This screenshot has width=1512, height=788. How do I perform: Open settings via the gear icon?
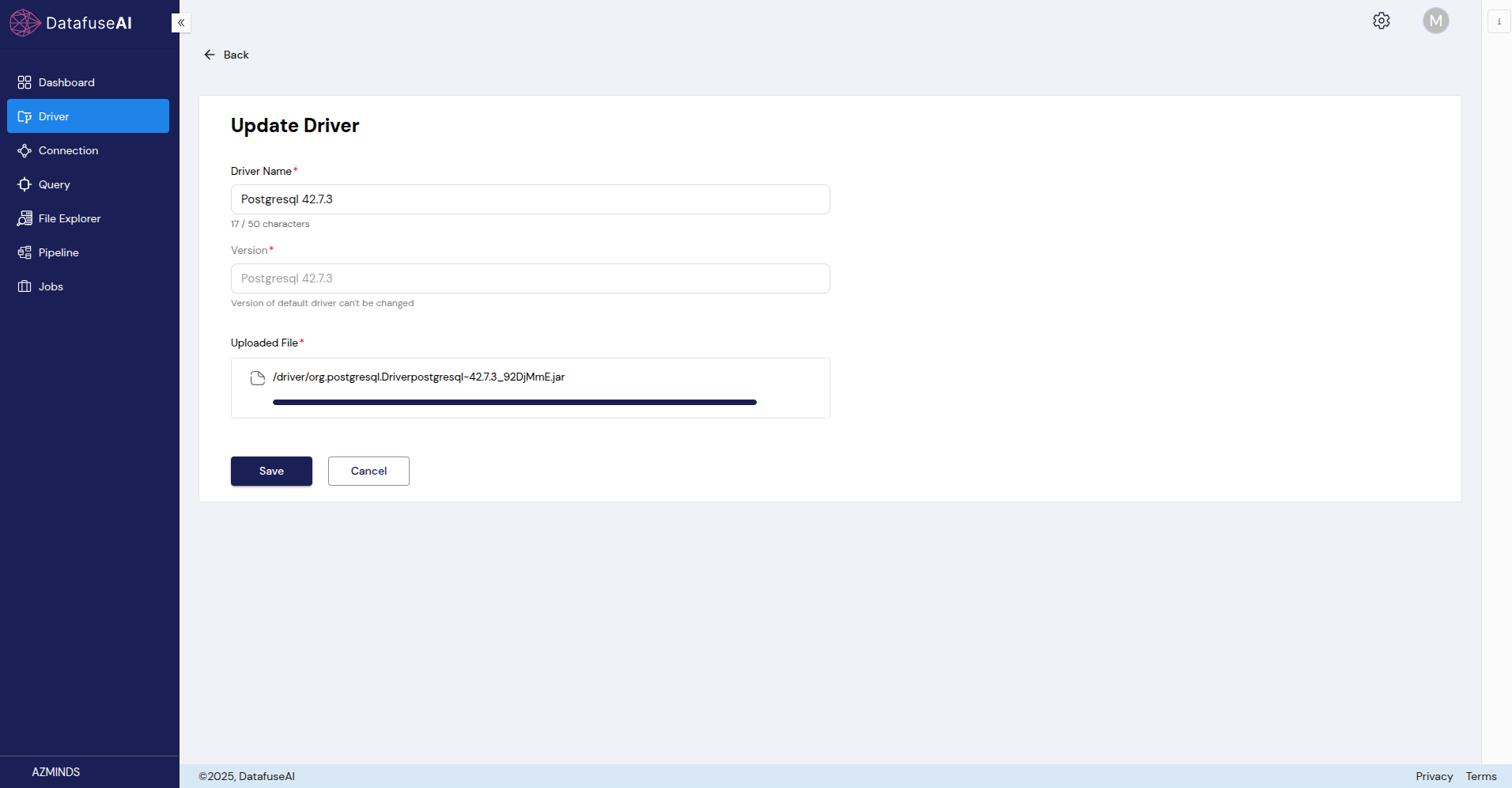(1381, 21)
